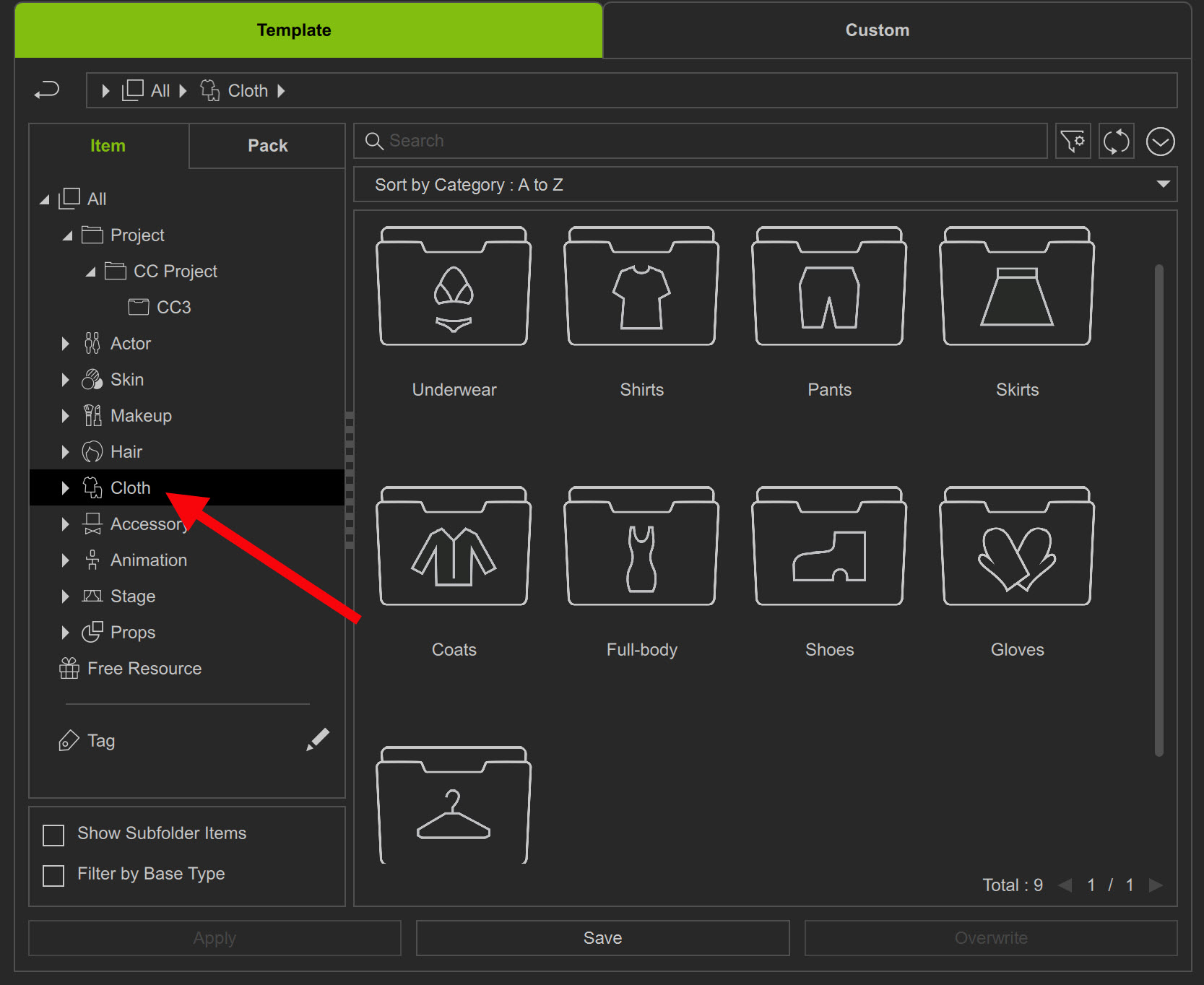The image size is (1204, 985).
Task: Open the Skirts folder
Action: pyautogui.click(x=1017, y=287)
